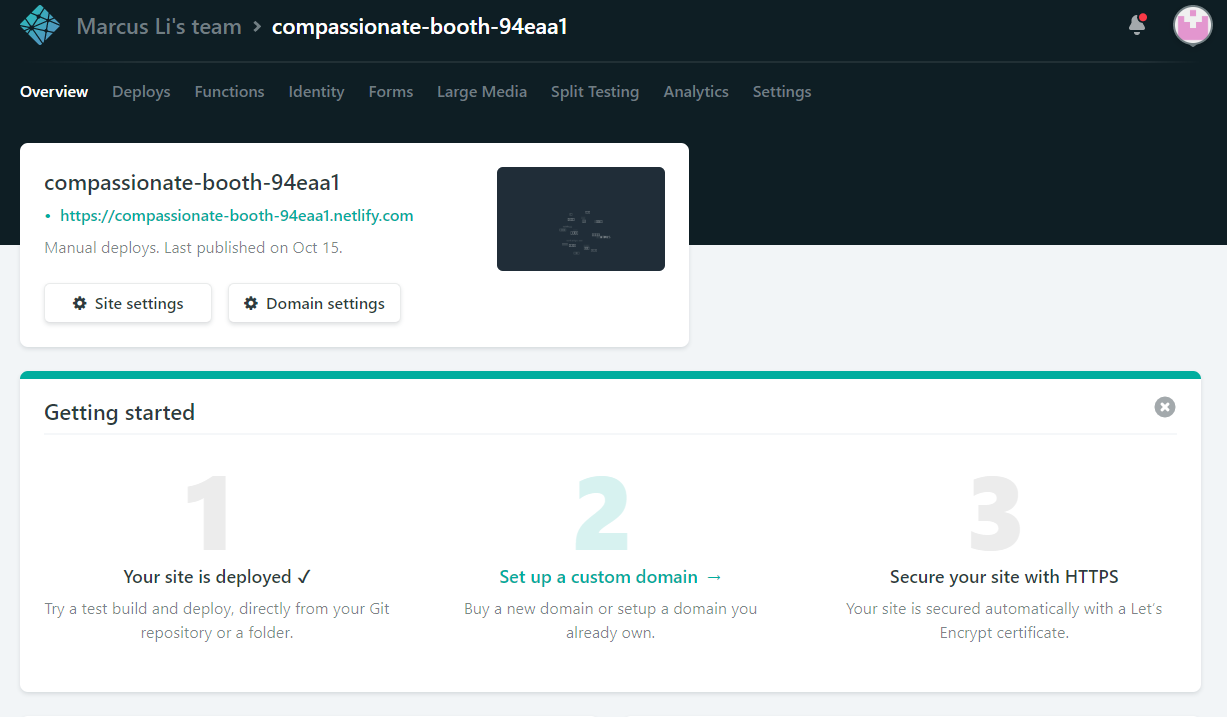This screenshot has width=1227, height=717.
Task: Click 'Manual deploys. Last published' text
Action: click(193, 247)
